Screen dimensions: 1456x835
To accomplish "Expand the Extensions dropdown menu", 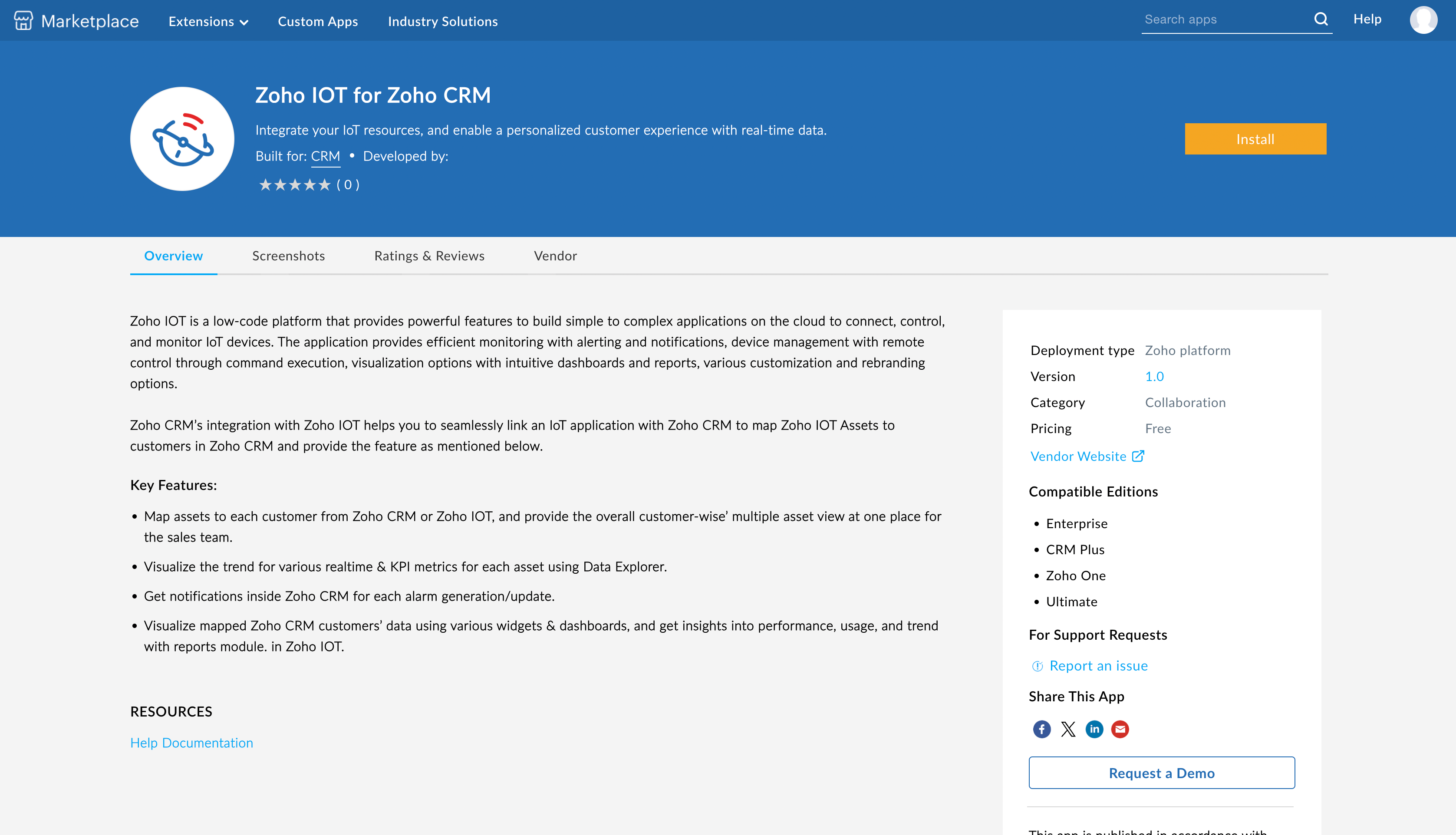I will 208,21.
